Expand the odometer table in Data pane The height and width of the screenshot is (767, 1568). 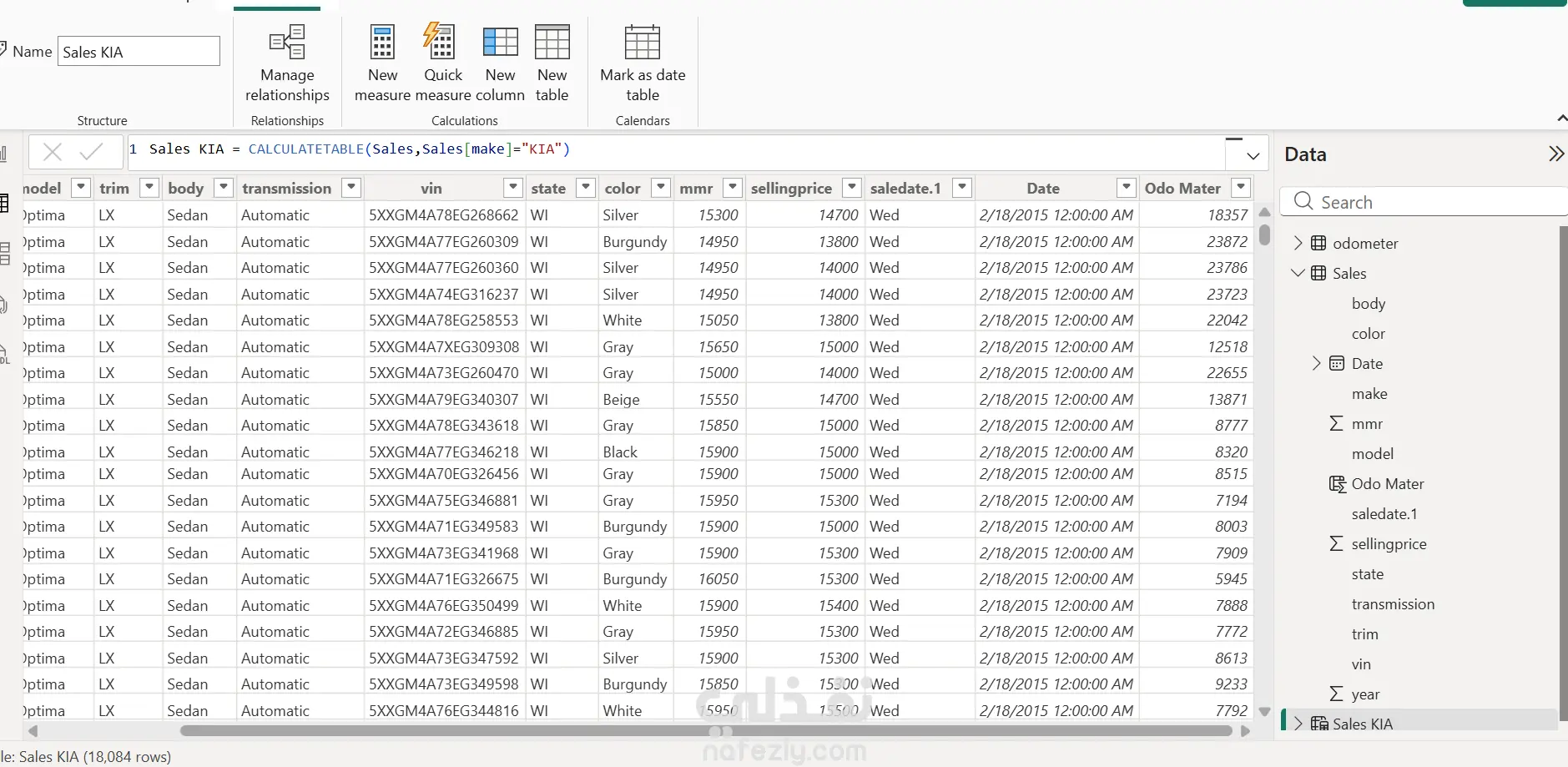pyautogui.click(x=1298, y=243)
